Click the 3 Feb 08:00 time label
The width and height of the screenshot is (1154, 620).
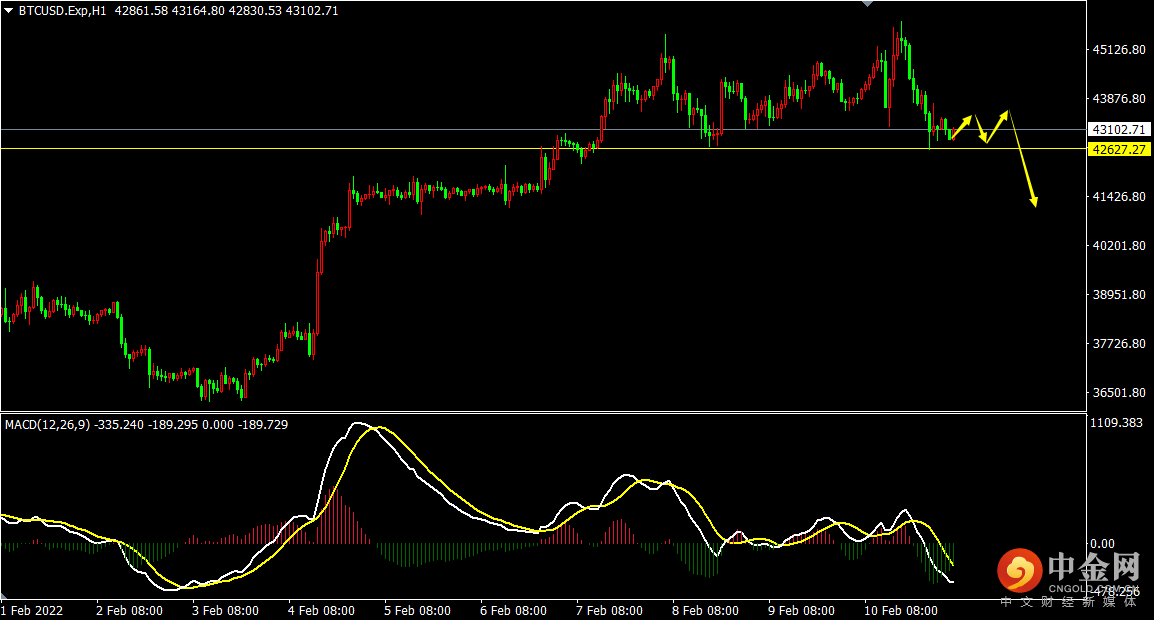225,611
